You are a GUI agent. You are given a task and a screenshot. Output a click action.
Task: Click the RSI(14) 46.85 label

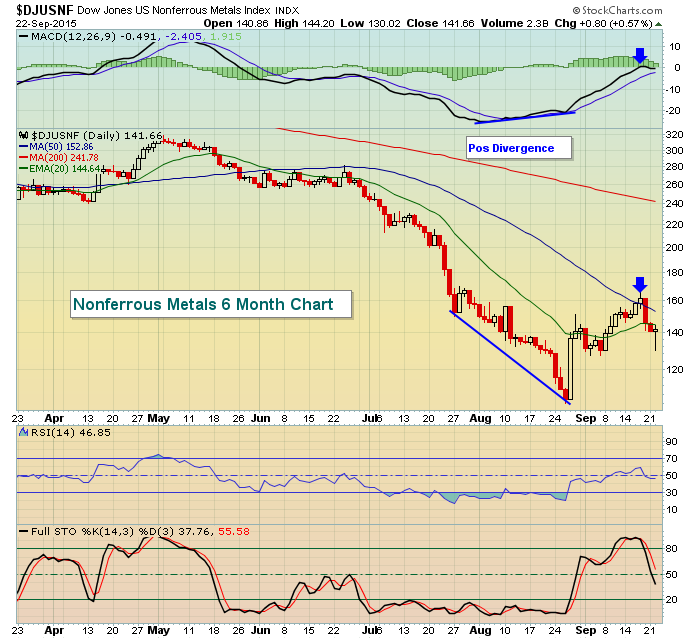(x=71, y=432)
